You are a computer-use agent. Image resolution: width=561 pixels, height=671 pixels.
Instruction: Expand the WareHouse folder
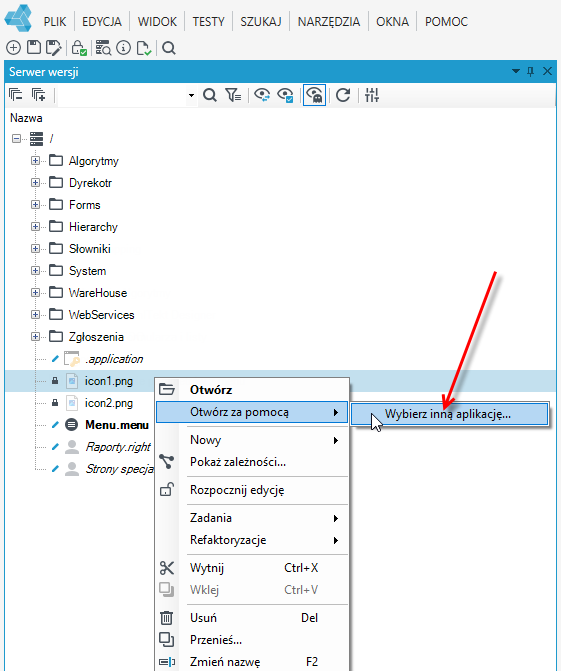tap(35, 293)
